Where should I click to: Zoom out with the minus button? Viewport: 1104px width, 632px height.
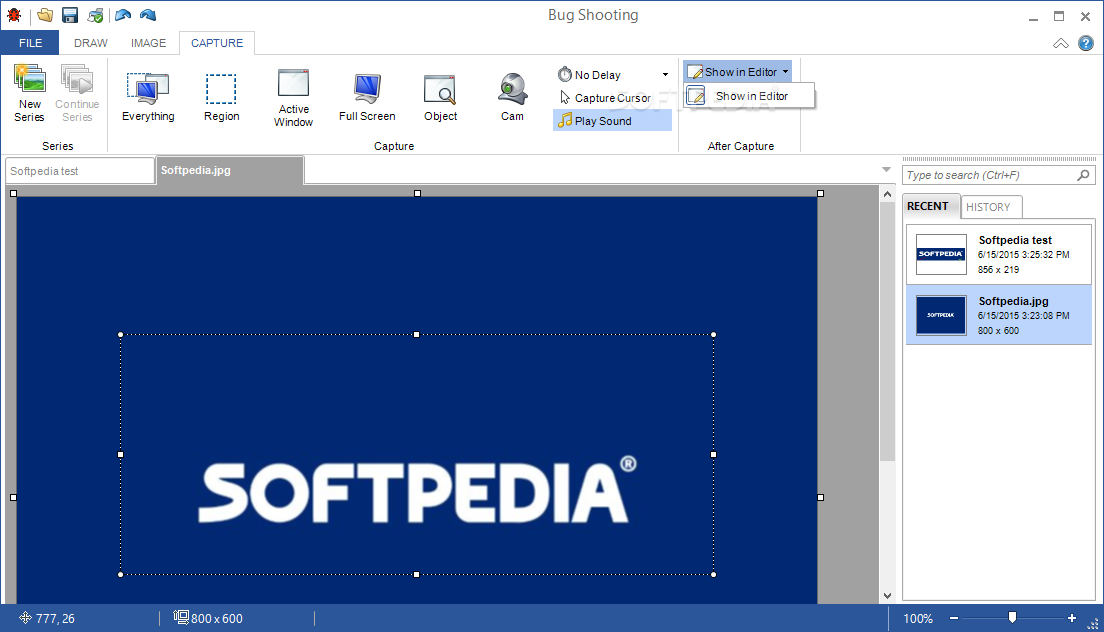pos(954,618)
